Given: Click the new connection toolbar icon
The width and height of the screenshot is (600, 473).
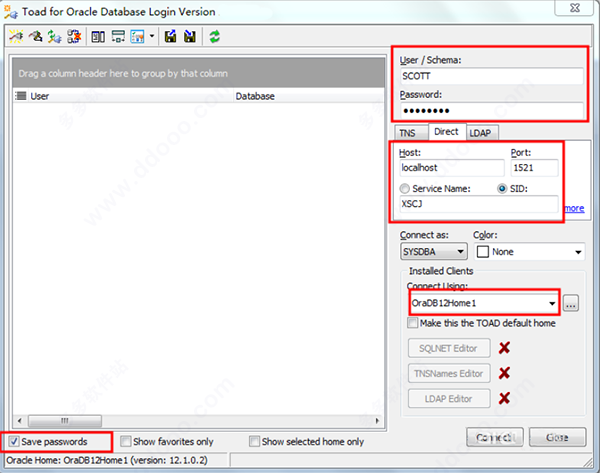Looking at the screenshot, I should (x=17, y=36).
